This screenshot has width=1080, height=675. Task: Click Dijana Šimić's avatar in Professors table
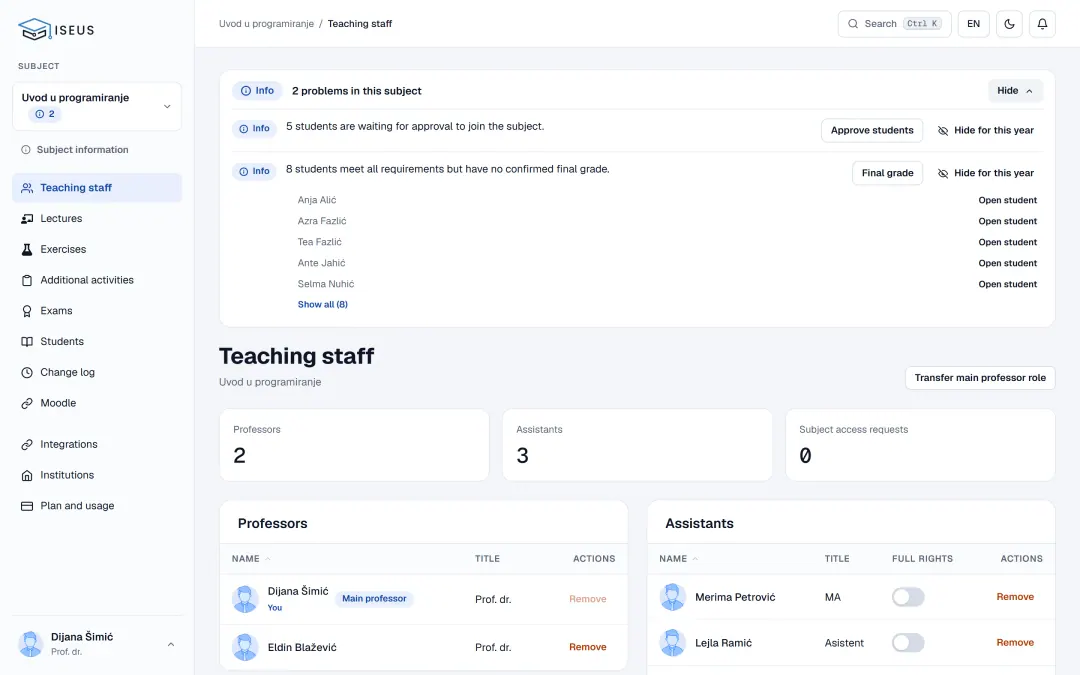[x=245, y=599]
